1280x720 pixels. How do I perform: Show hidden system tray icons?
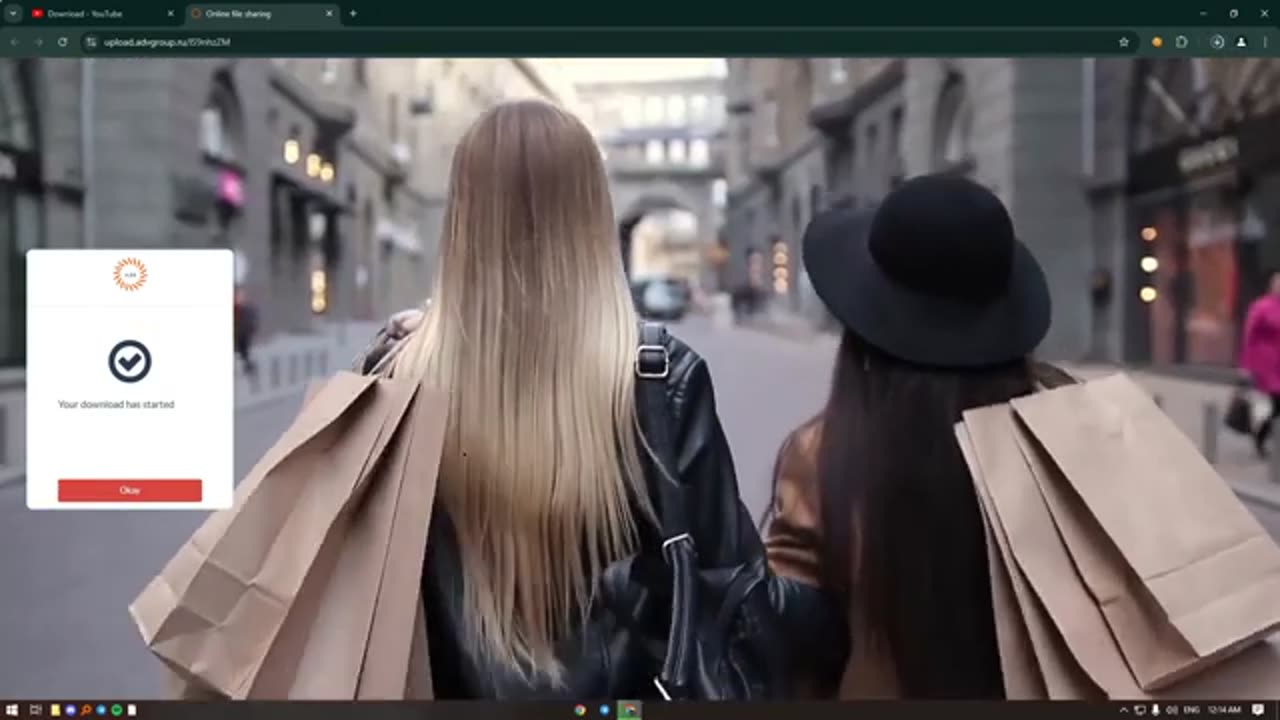coord(1124,710)
